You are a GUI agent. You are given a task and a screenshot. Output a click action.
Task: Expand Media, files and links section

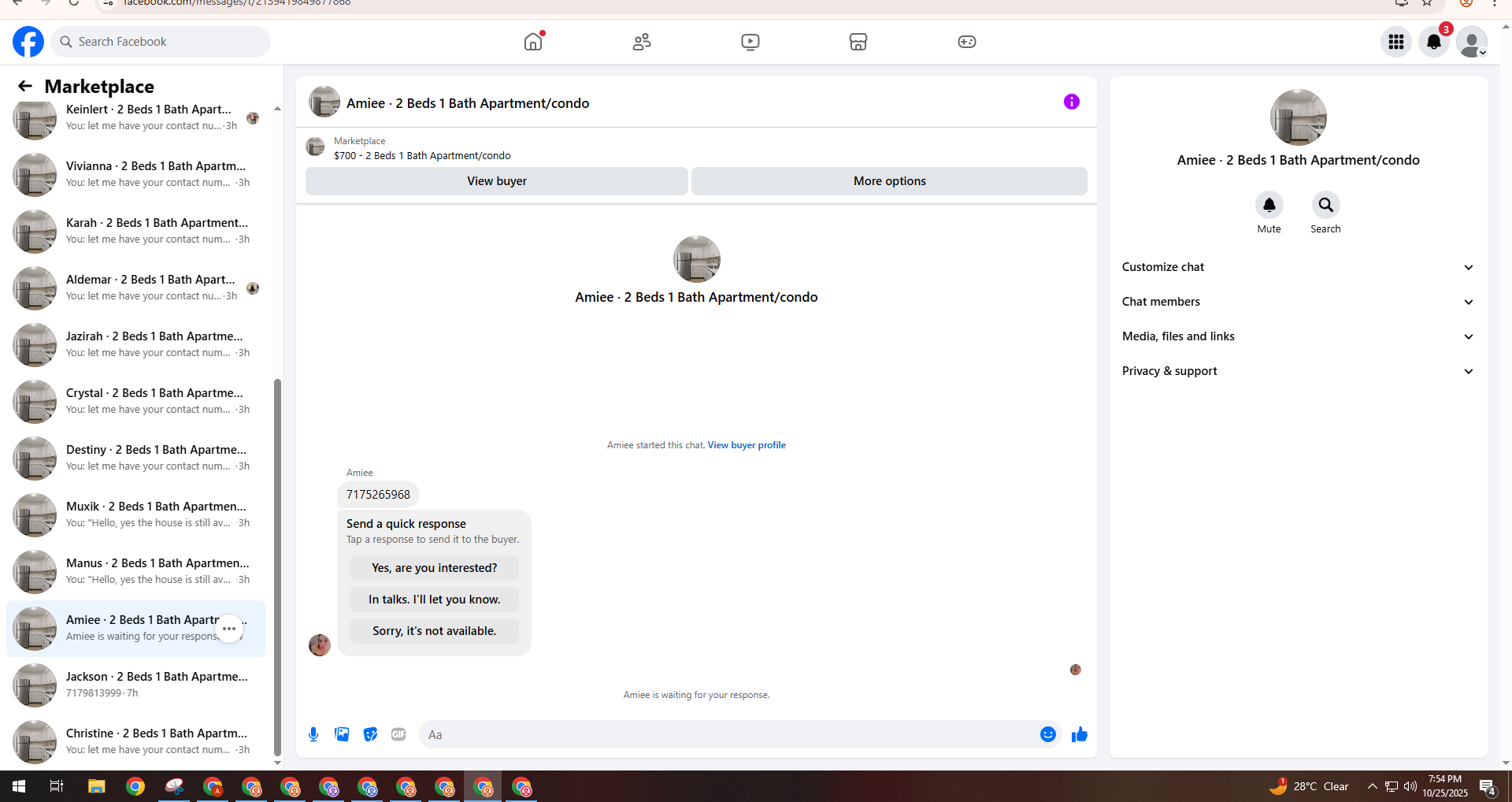(x=1298, y=336)
